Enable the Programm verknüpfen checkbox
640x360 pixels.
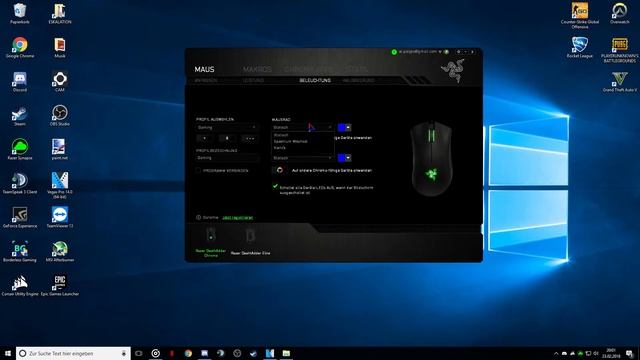[198, 170]
